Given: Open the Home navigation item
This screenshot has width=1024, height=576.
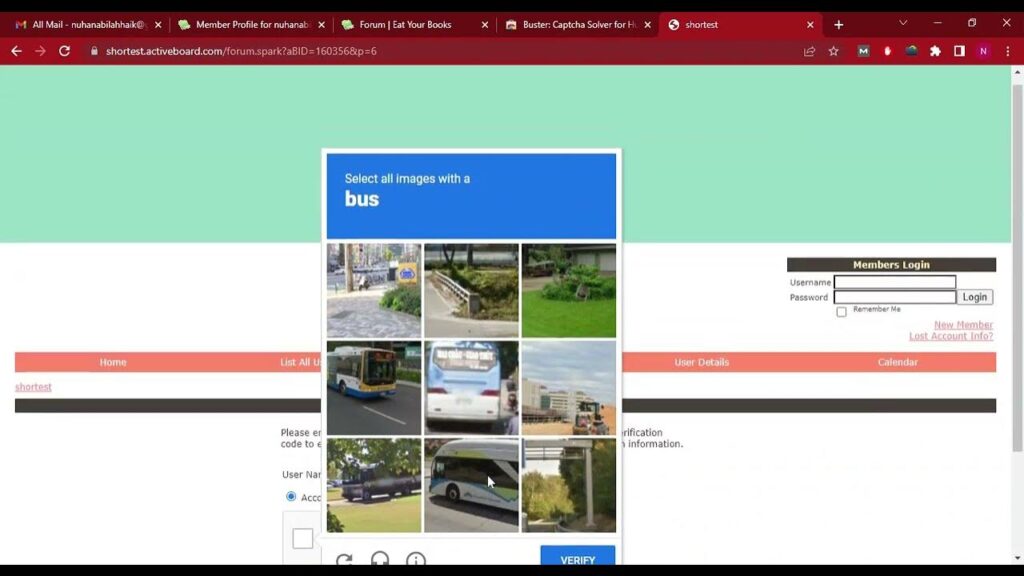Looking at the screenshot, I should click(113, 362).
